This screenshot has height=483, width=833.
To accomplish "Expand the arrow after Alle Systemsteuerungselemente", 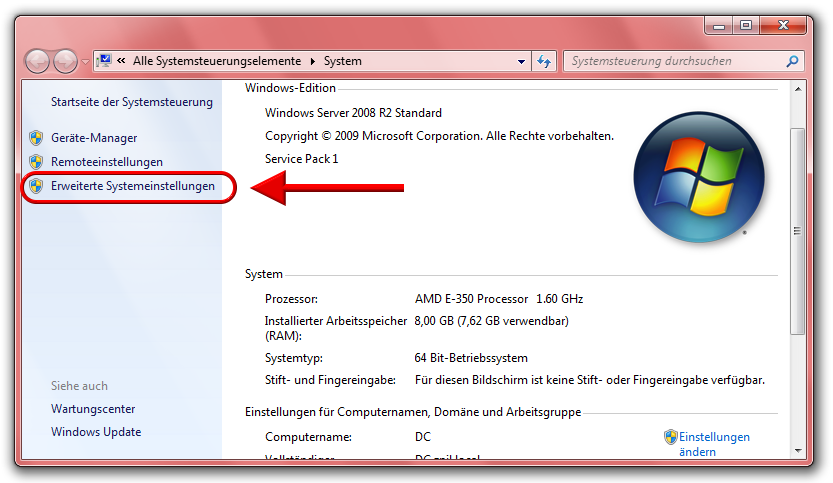I will (x=311, y=61).
